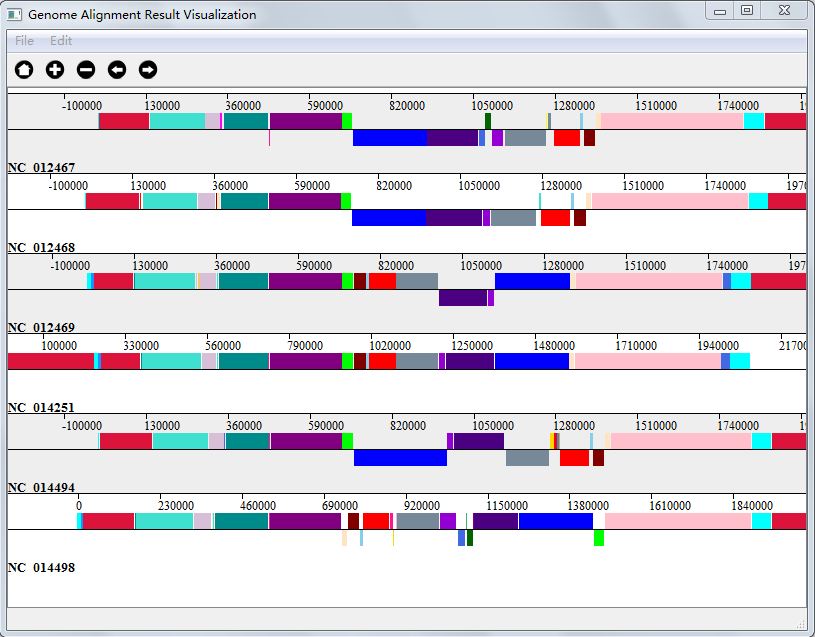Image resolution: width=815 pixels, height=637 pixels.
Task: Select the NC_014498 genome label
Action: click(42, 567)
